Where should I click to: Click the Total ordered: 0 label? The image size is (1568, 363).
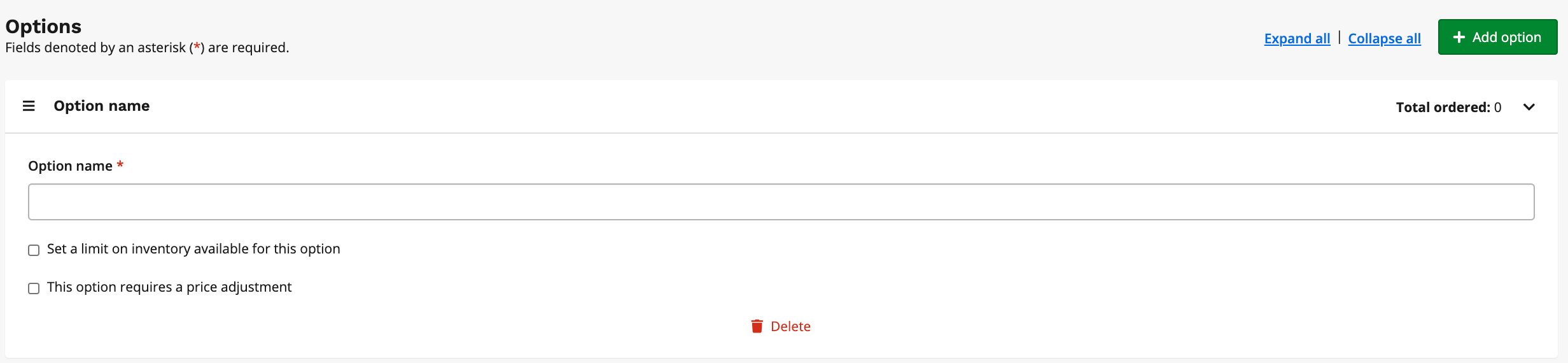coord(1448,107)
